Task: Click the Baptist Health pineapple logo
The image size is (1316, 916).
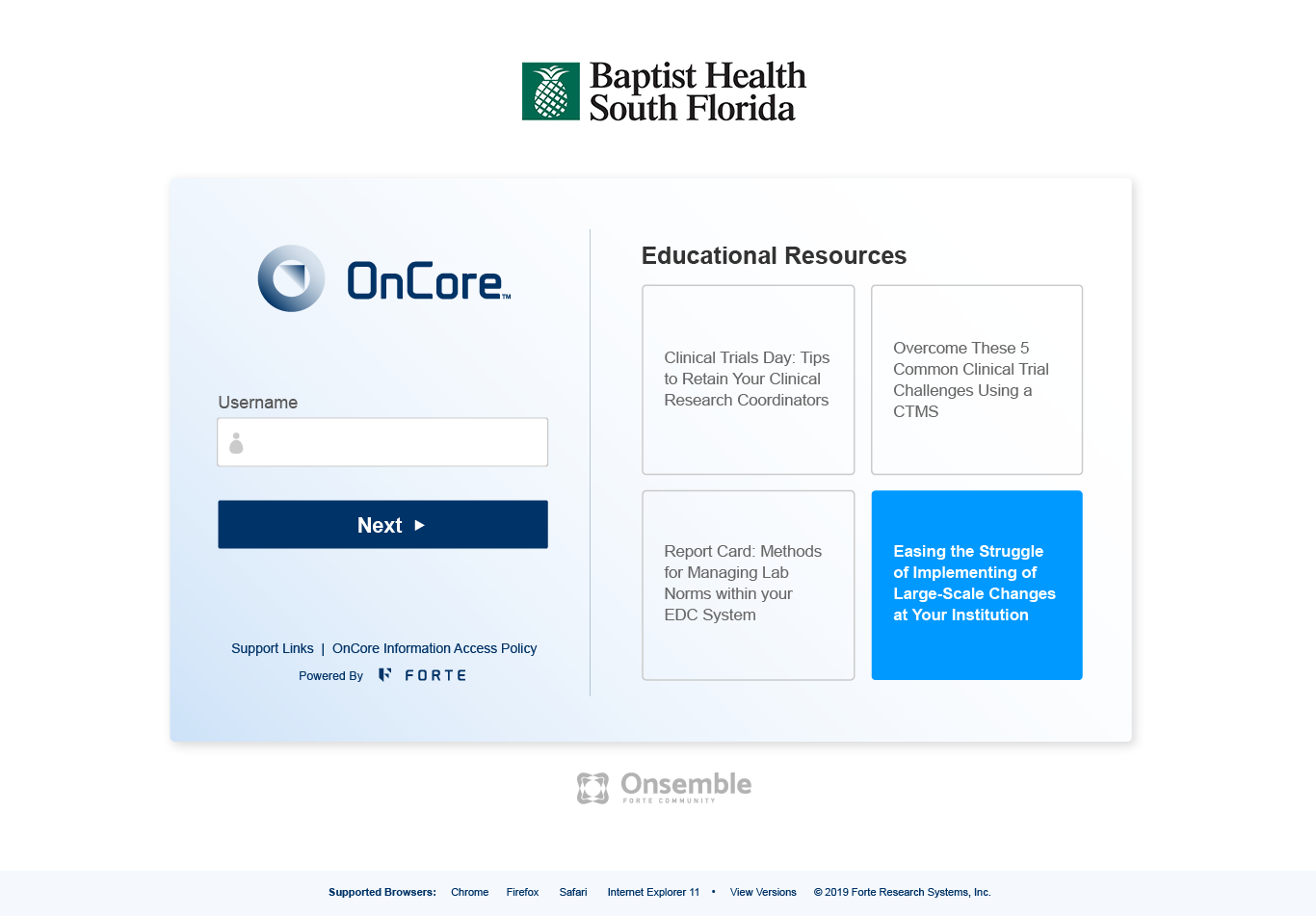Action: [x=551, y=92]
